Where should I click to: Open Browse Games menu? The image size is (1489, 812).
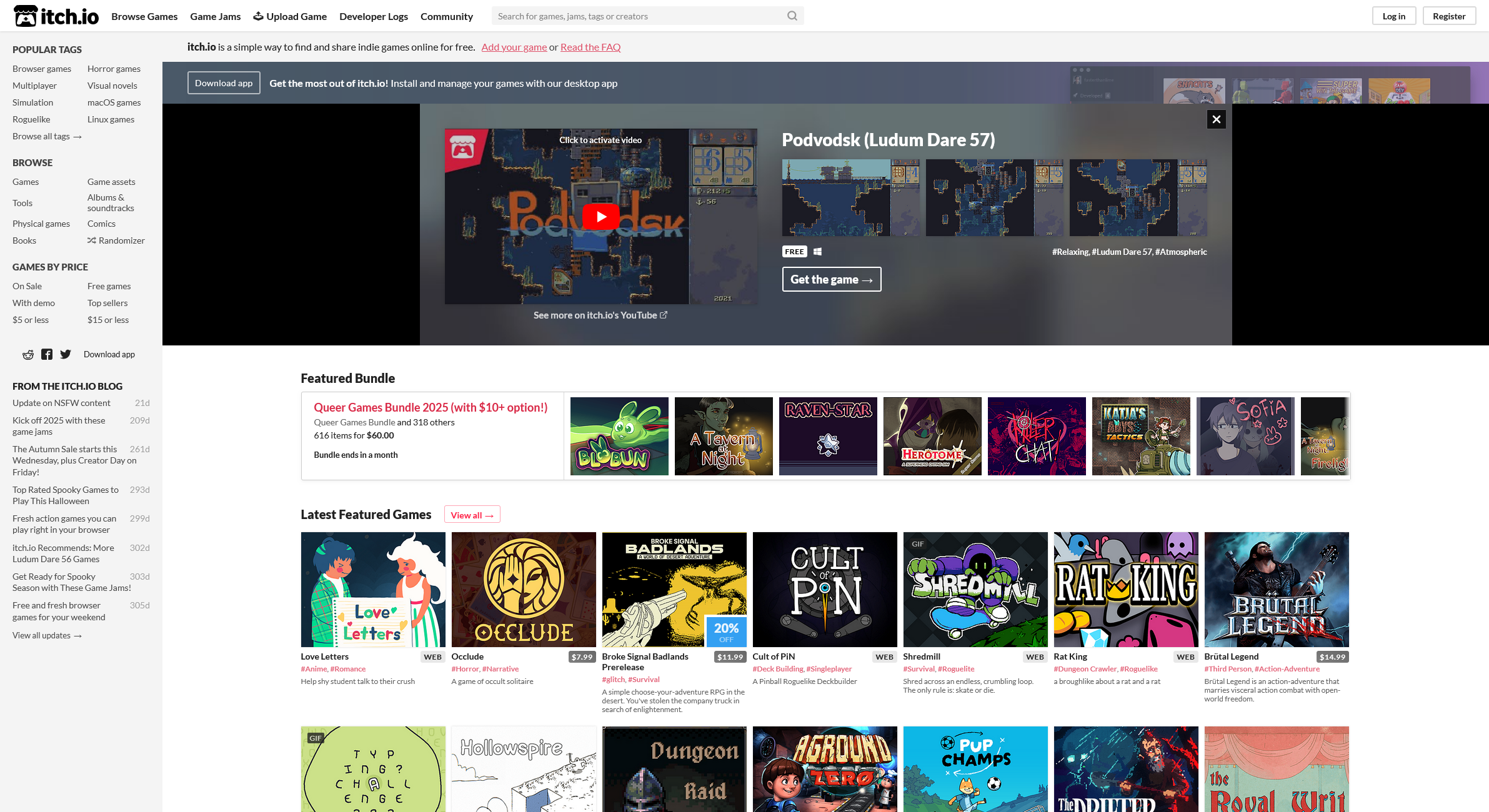(144, 16)
